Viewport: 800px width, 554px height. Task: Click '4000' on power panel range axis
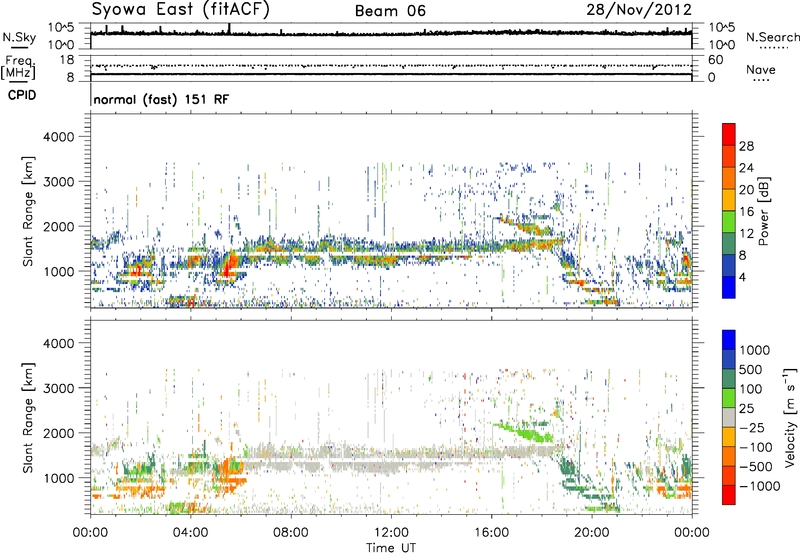click(59, 137)
